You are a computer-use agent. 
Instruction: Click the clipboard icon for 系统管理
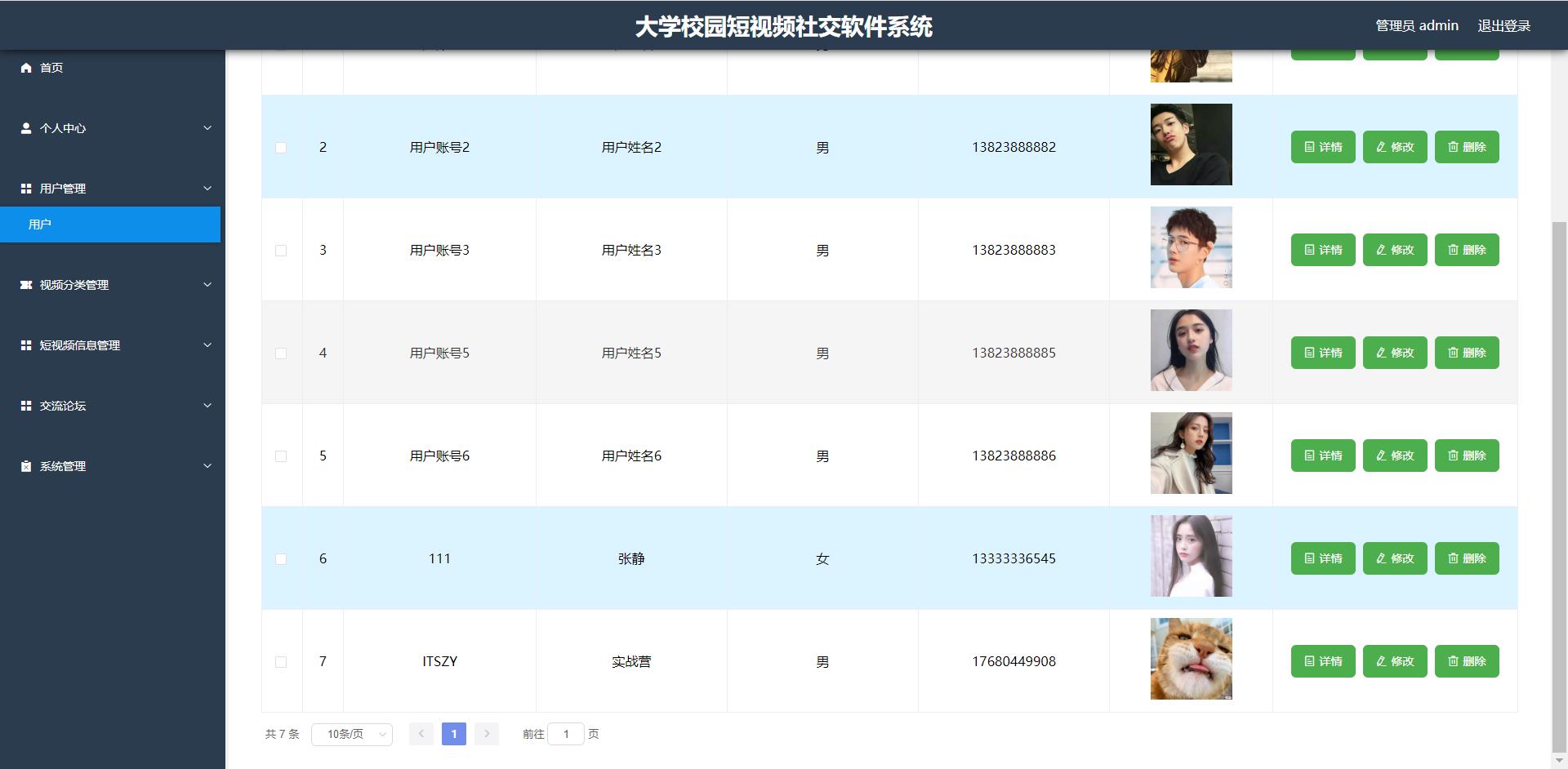click(x=26, y=466)
